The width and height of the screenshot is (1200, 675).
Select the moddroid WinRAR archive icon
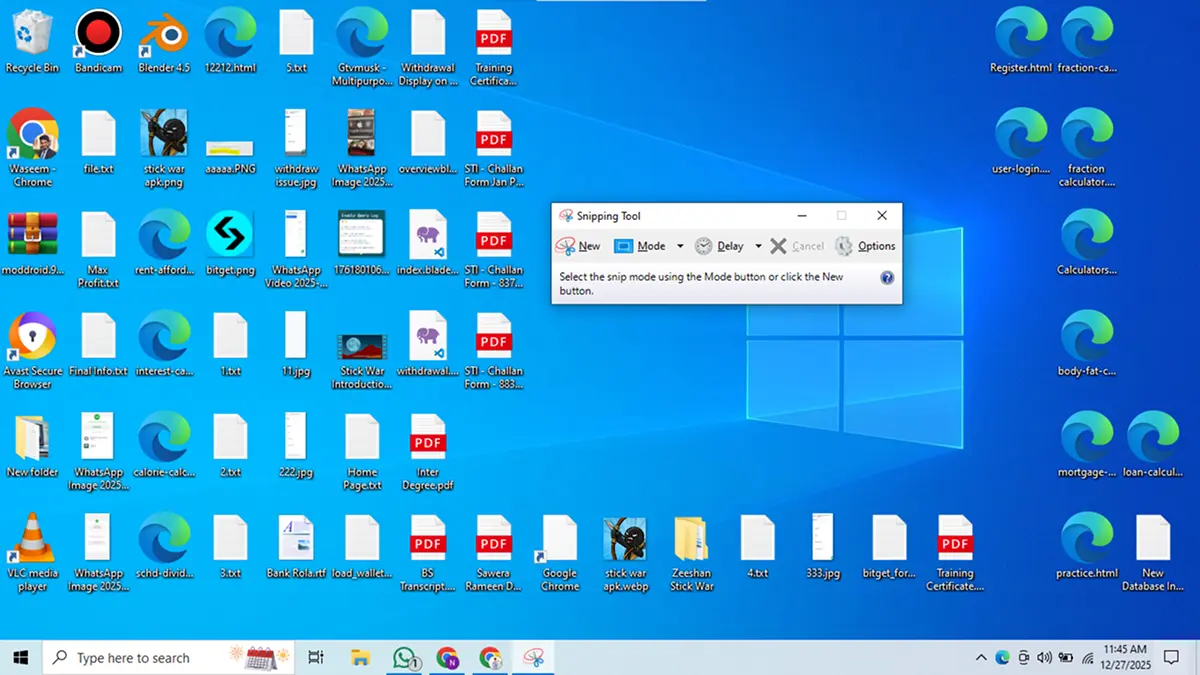coord(32,244)
